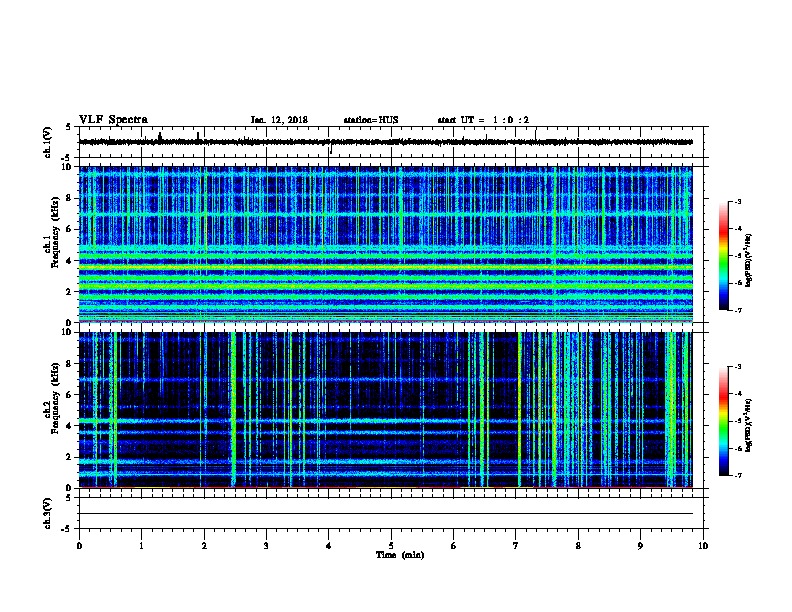Click the "ch.1(V)" waveform axis label
This screenshot has height=612, width=792.
(x=47, y=142)
